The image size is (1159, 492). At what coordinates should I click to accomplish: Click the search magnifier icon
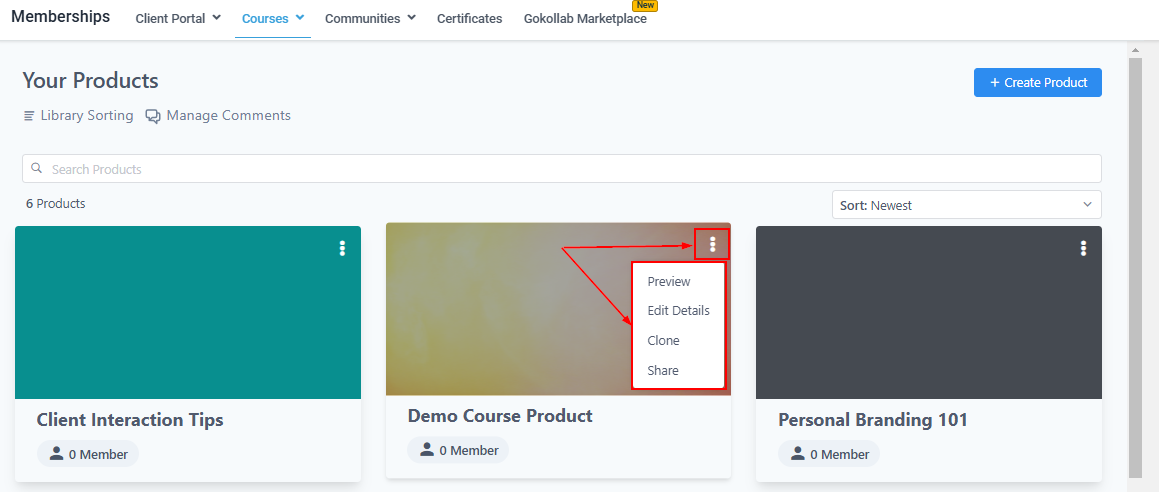point(37,168)
